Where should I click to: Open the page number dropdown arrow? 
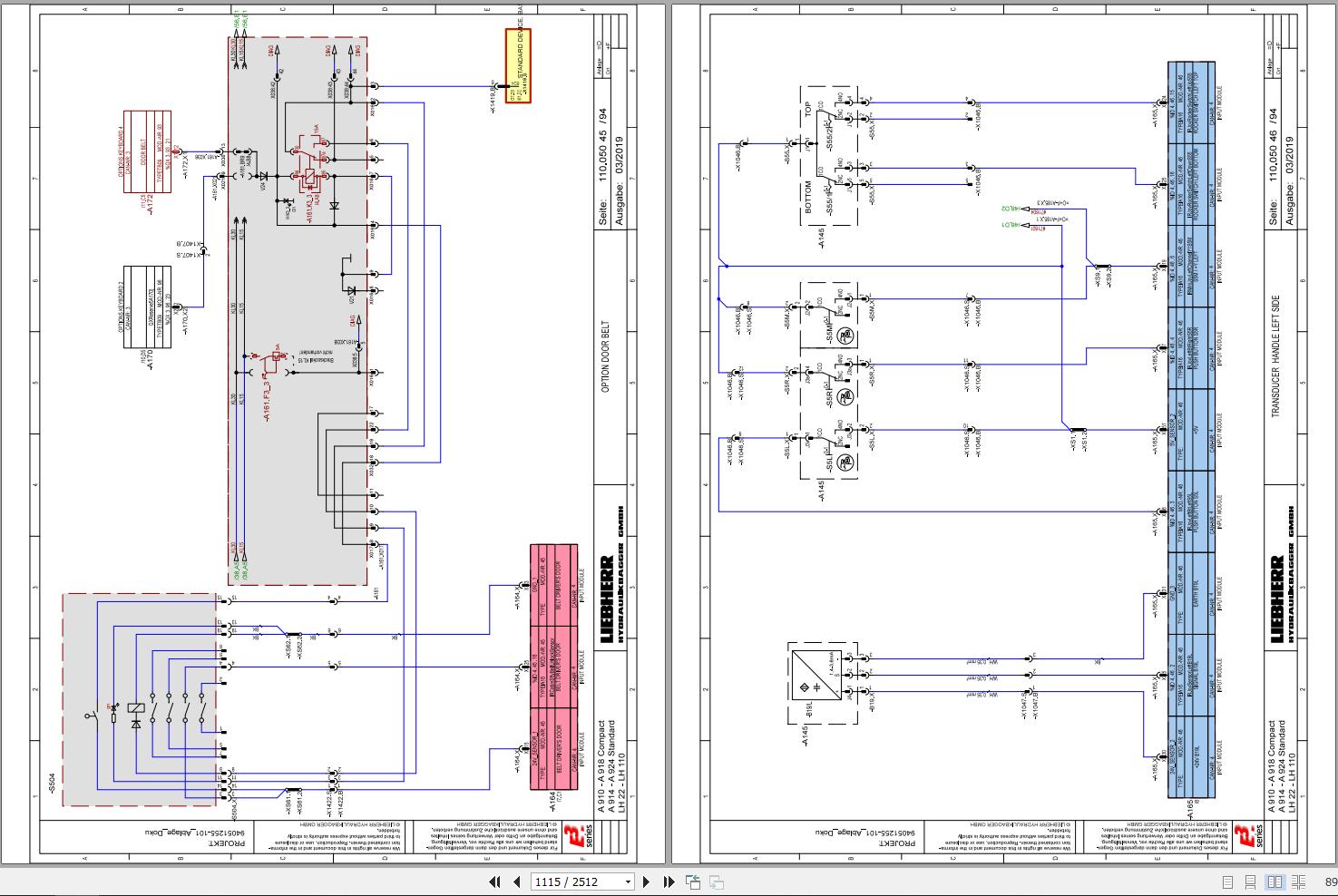(628, 881)
